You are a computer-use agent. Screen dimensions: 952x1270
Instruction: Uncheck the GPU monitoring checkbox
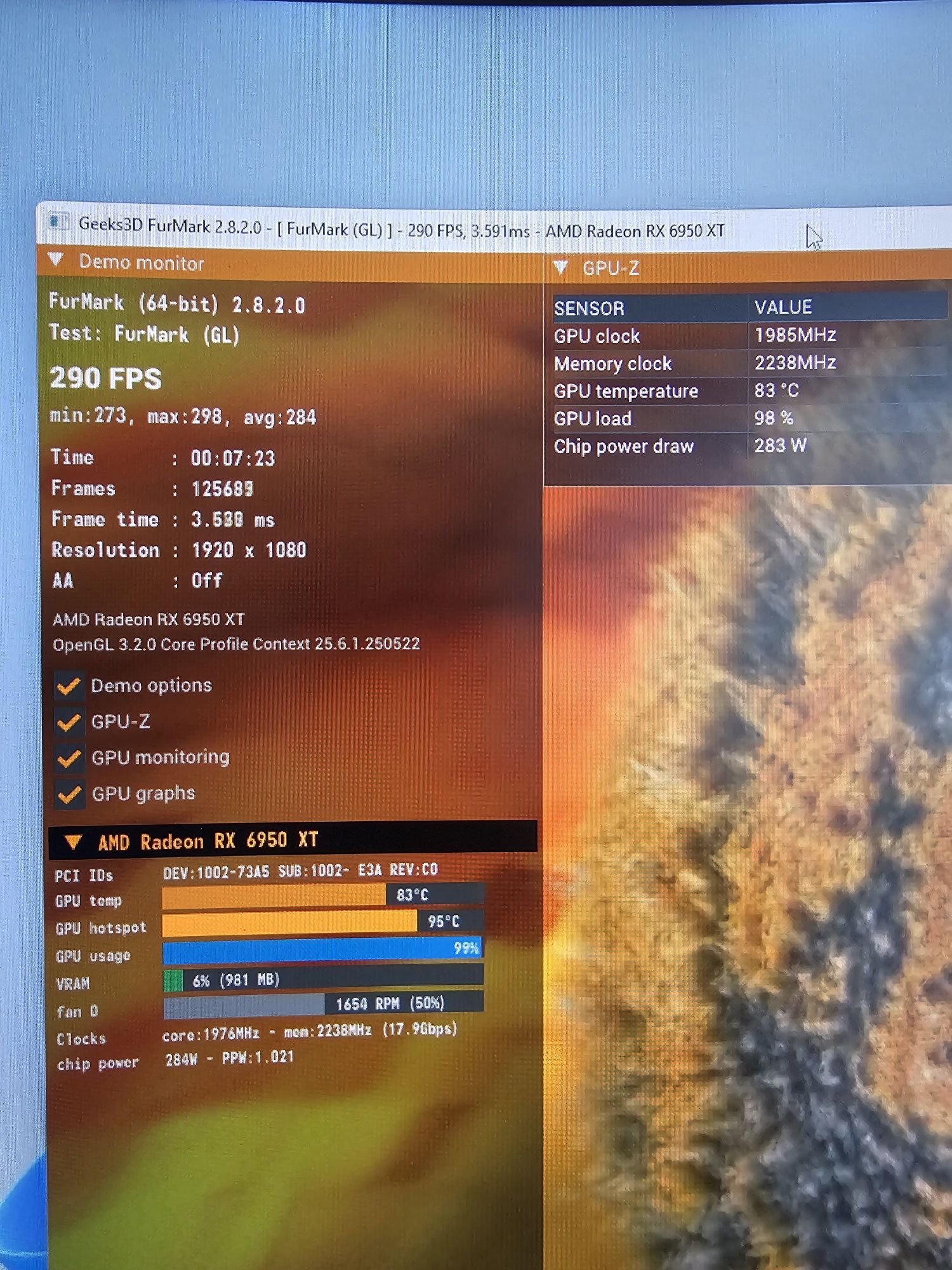[x=69, y=758]
